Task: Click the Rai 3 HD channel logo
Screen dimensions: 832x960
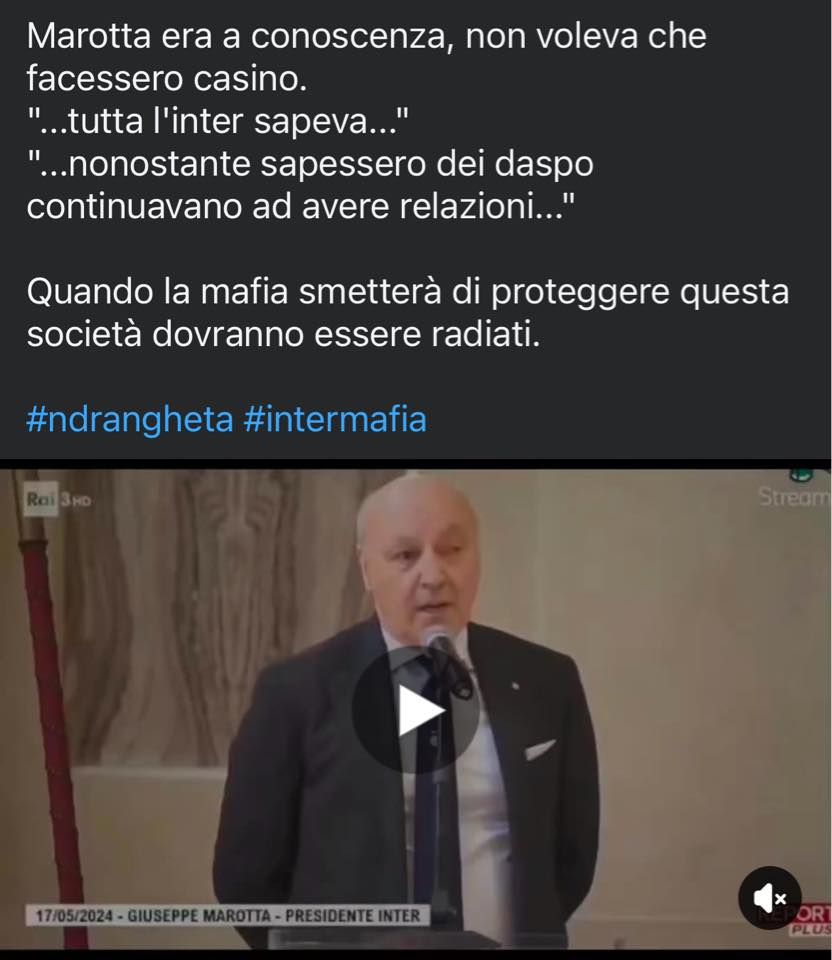Action: pyautogui.click(x=58, y=500)
